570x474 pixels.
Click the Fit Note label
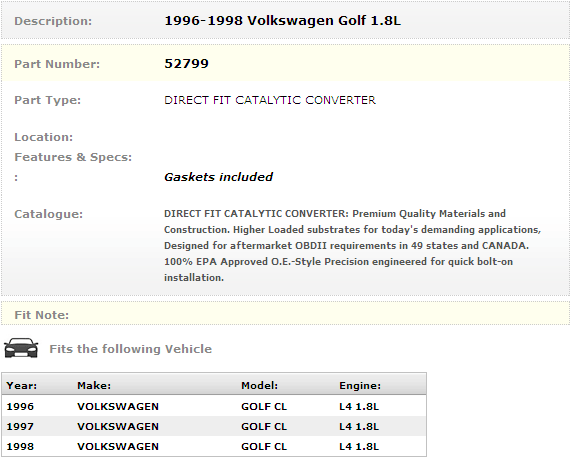pyautogui.click(x=41, y=315)
